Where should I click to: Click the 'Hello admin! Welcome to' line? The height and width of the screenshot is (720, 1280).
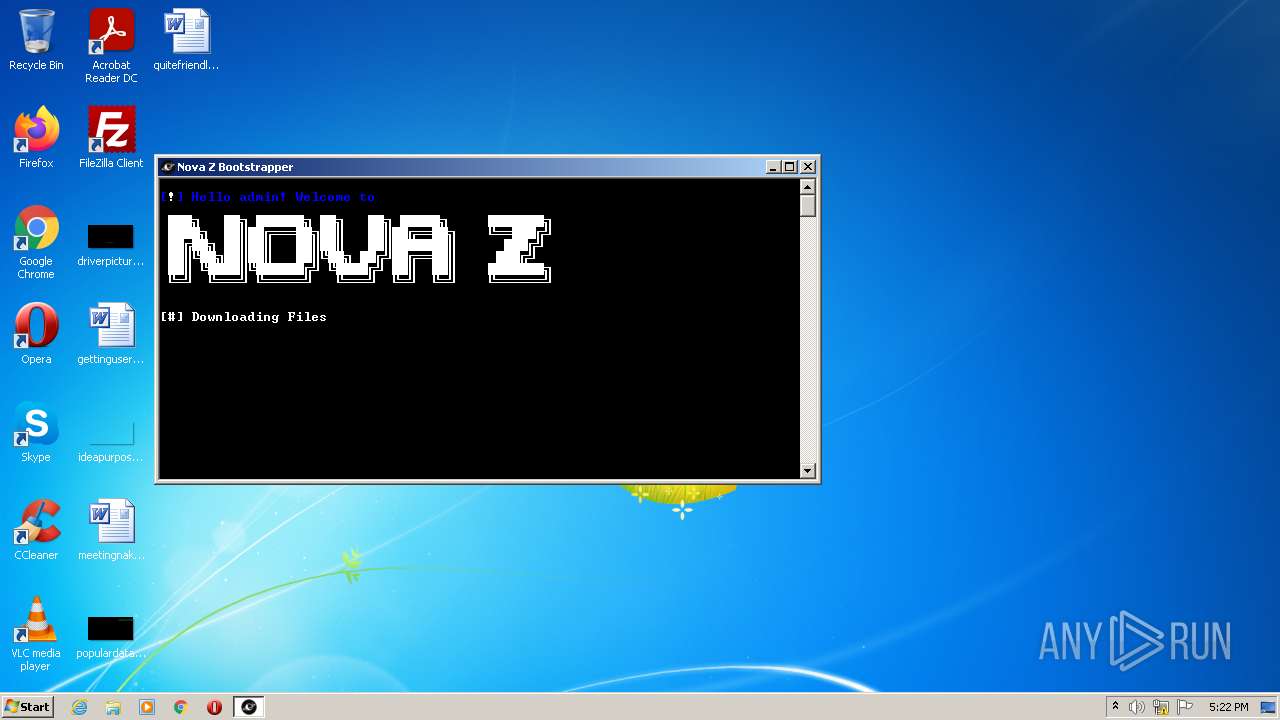point(268,197)
